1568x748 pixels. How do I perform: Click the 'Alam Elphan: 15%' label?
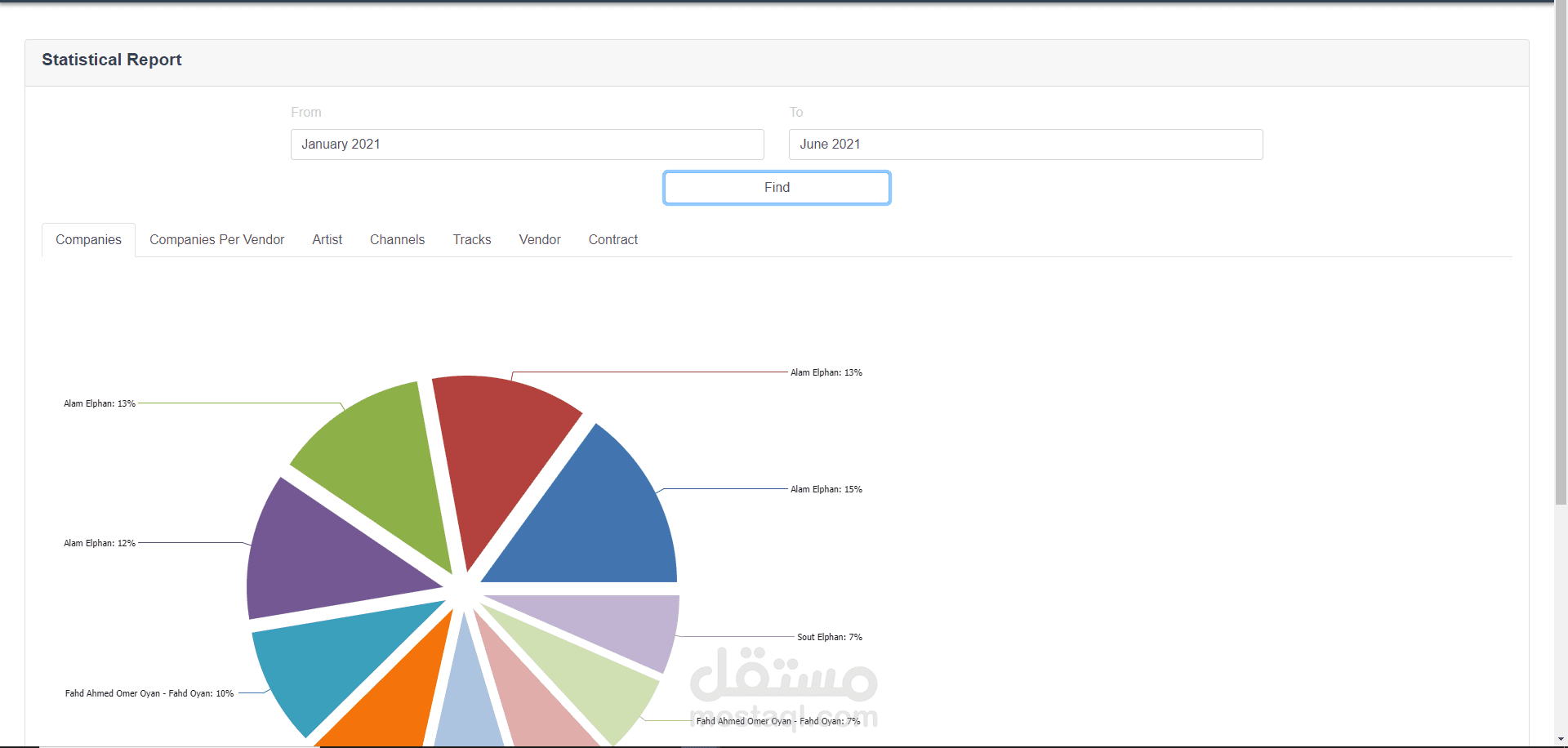click(826, 489)
